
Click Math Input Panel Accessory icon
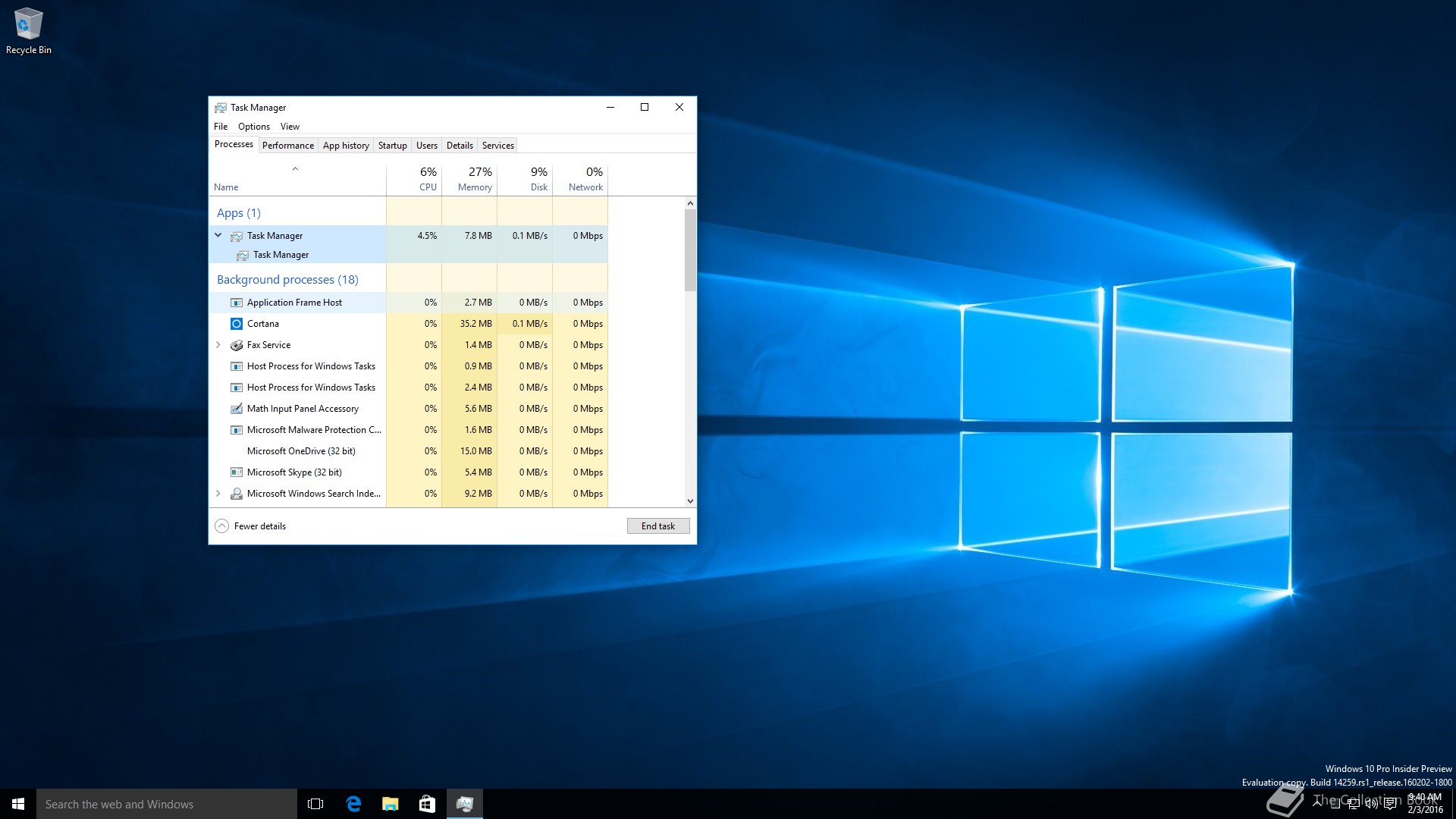(237, 409)
